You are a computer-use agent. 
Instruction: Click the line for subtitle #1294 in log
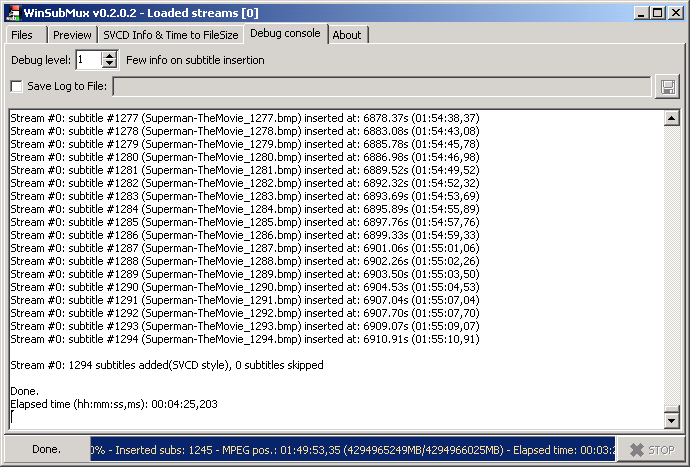coord(244,339)
